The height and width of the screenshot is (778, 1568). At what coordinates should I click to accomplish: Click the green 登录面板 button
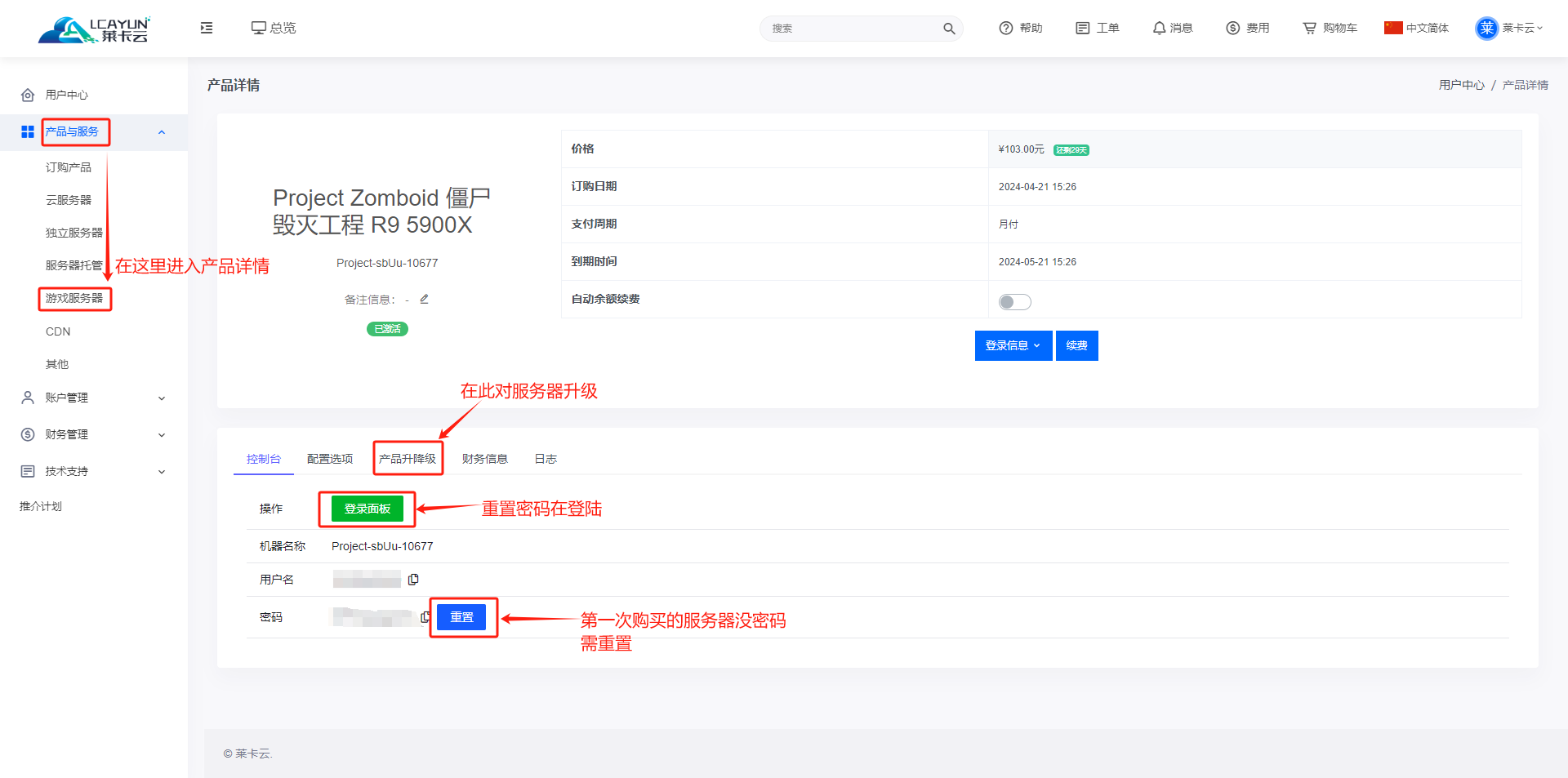pyautogui.click(x=367, y=509)
